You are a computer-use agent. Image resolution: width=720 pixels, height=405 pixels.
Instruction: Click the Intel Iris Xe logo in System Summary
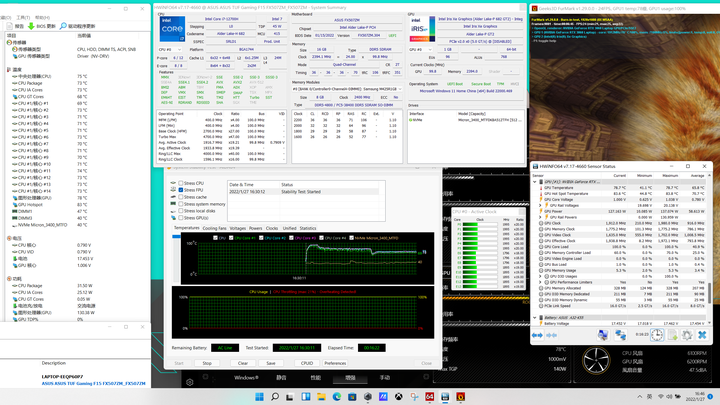(422, 29)
